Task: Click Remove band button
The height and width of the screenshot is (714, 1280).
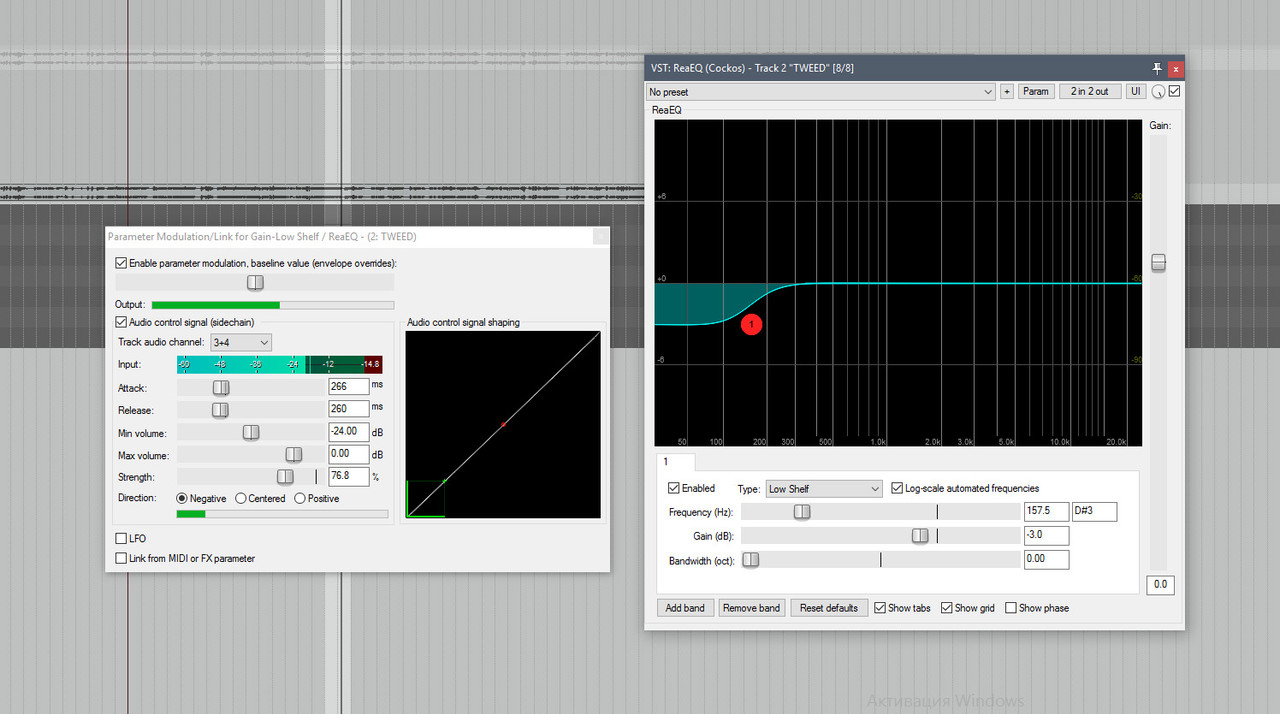Action: (752, 608)
